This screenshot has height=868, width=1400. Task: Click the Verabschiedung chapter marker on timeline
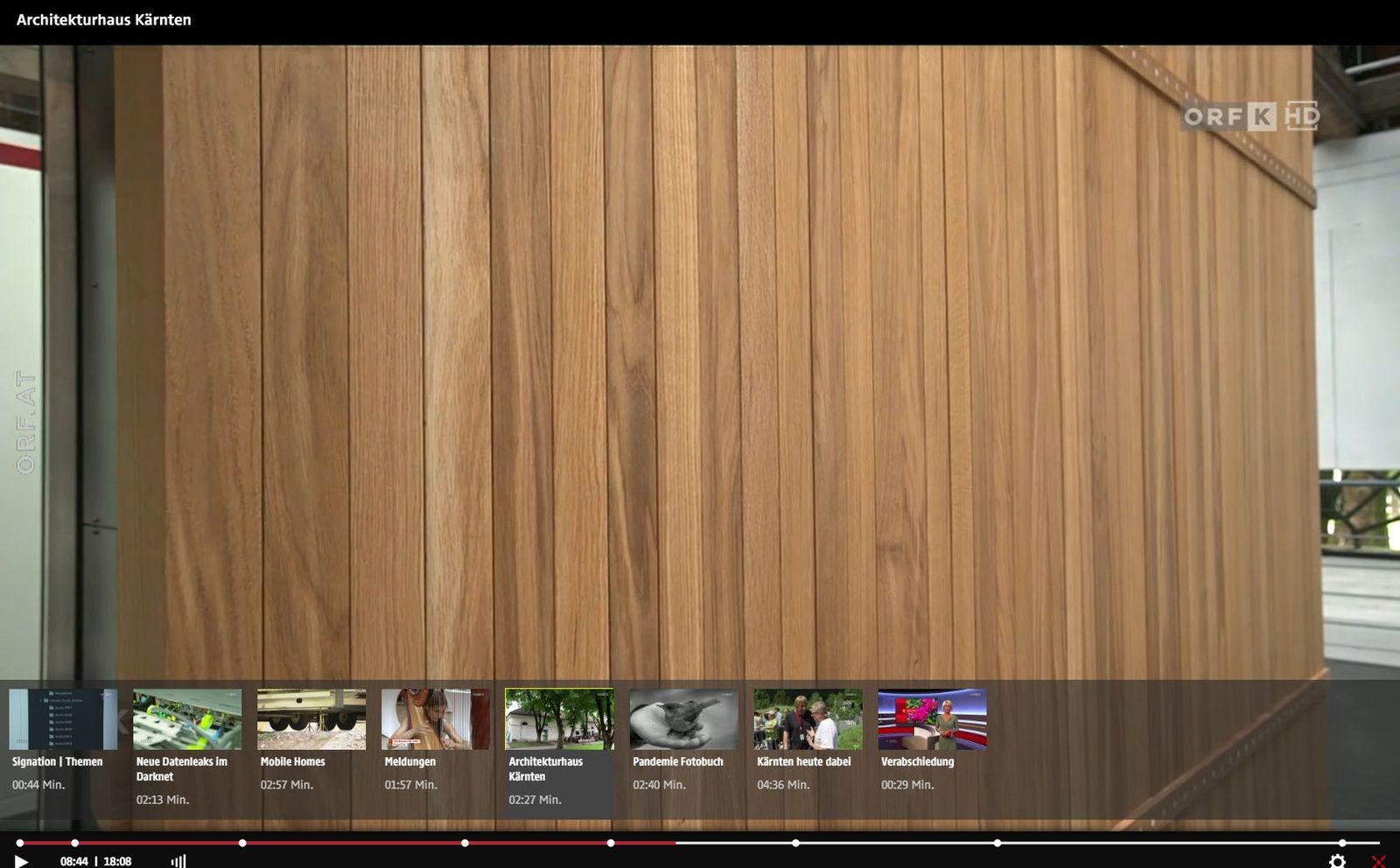tap(1342, 843)
